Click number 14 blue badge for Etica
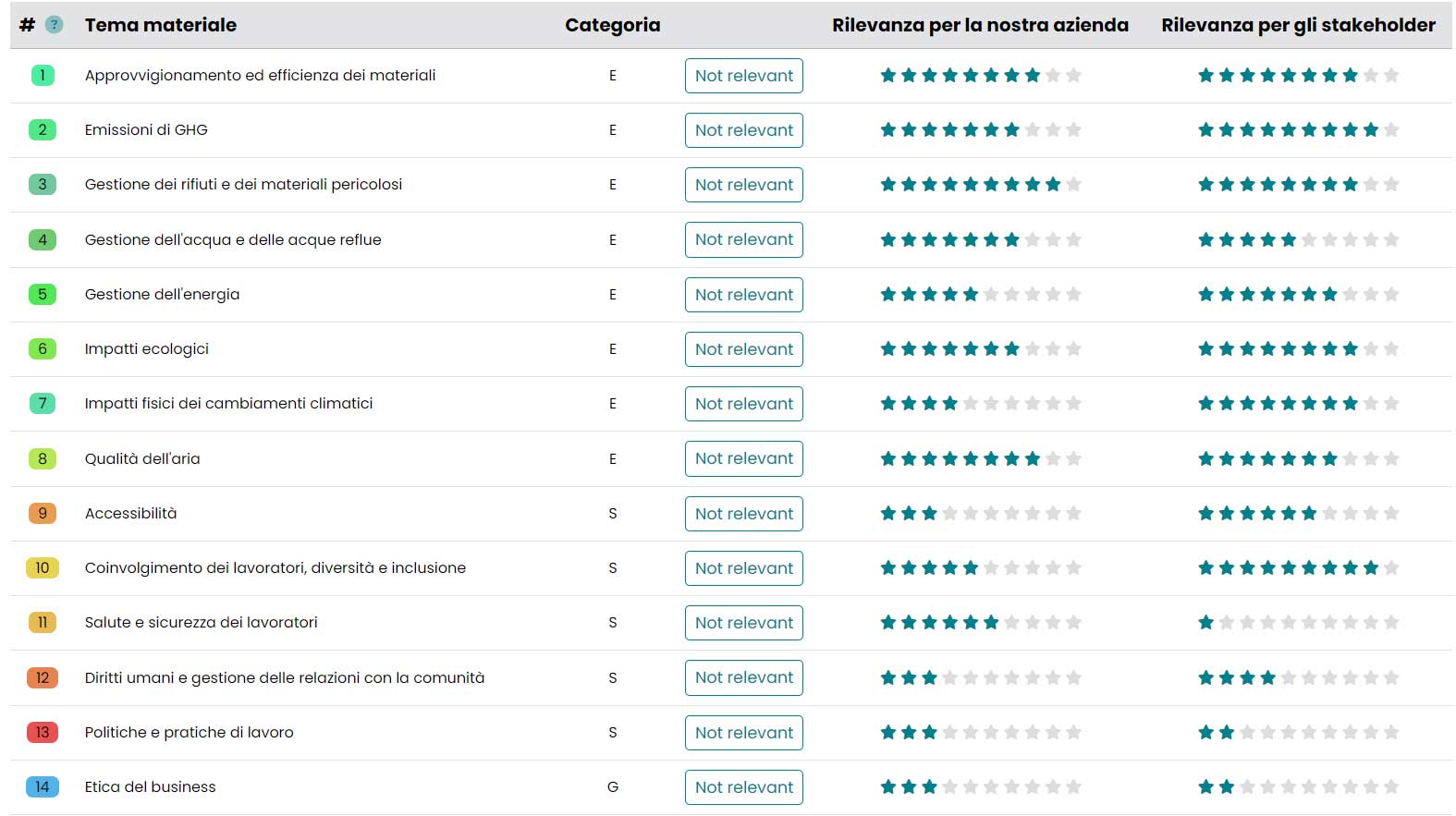 tap(43, 787)
